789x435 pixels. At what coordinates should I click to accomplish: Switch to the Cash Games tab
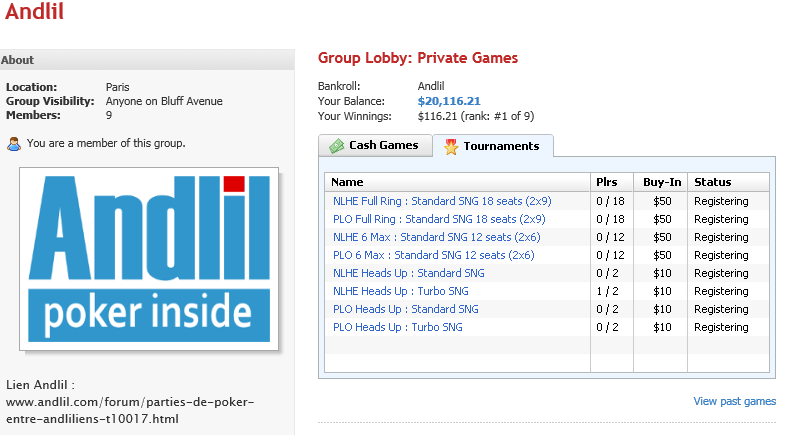(x=375, y=146)
